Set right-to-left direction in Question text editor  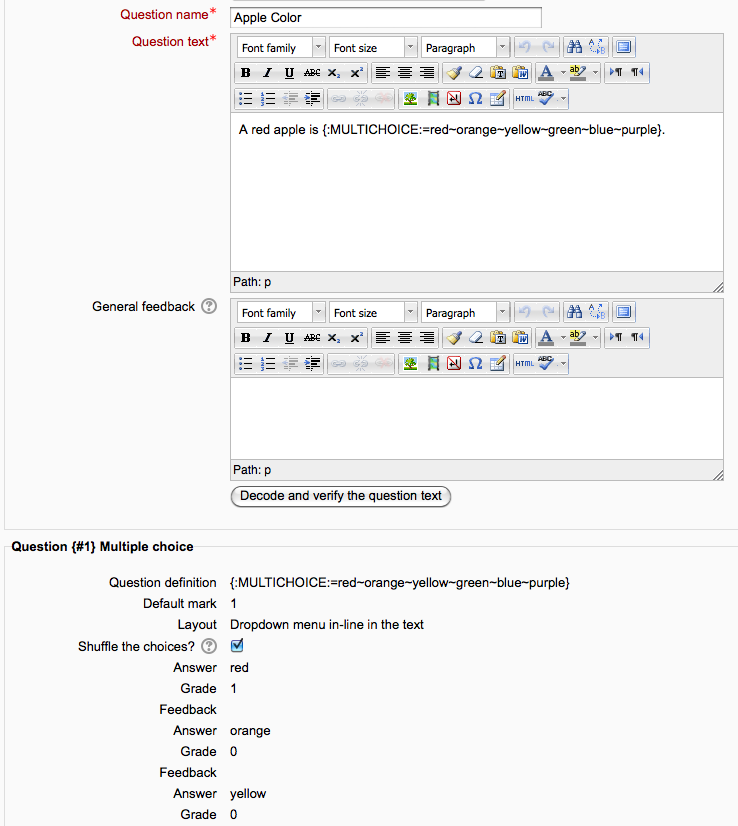637,73
